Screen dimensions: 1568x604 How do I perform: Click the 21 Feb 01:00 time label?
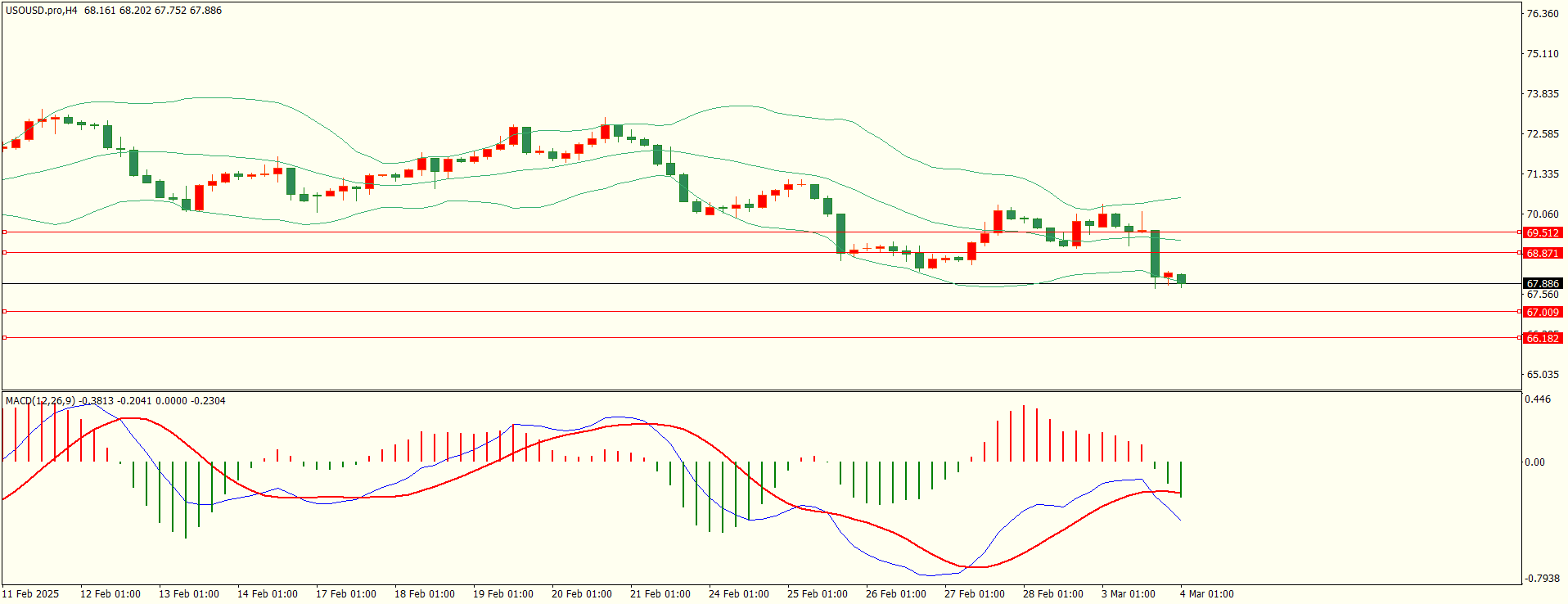click(x=660, y=594)
